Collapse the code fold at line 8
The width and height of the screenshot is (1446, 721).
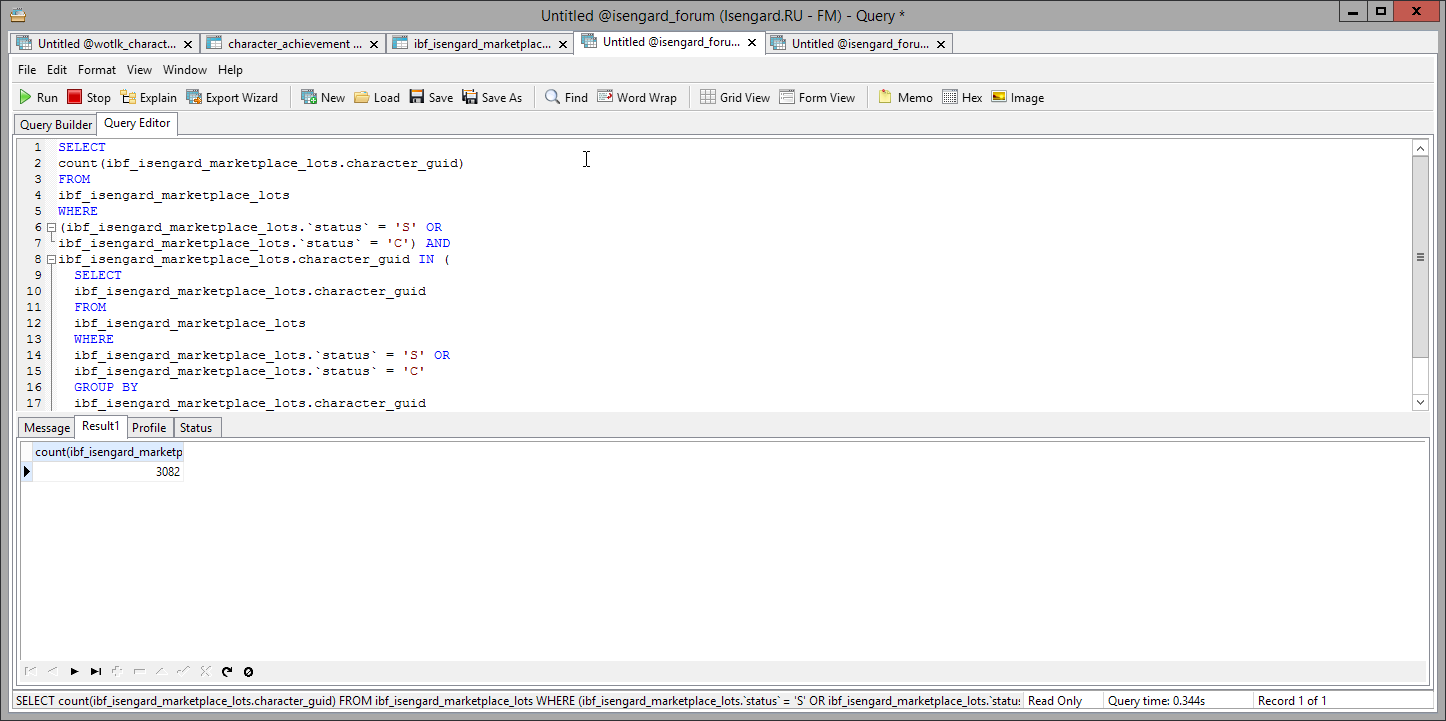(51, 259)
